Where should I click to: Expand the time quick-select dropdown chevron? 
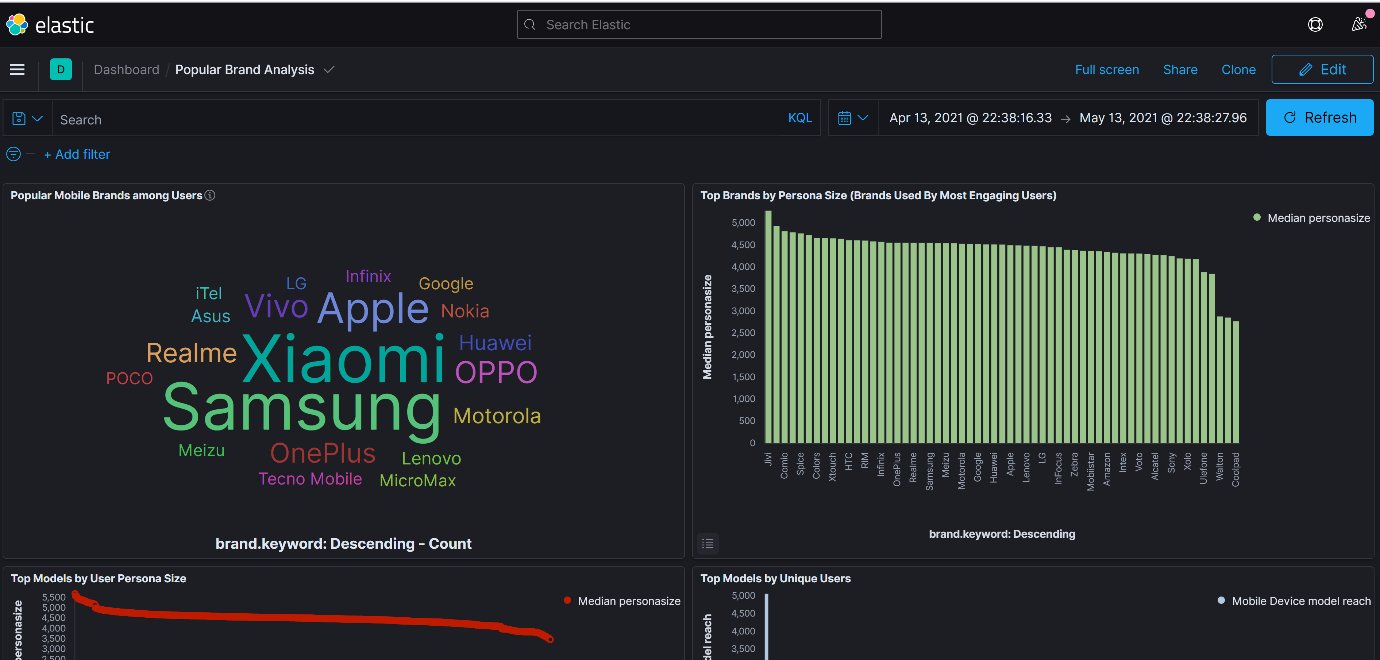tap(864, 118)
